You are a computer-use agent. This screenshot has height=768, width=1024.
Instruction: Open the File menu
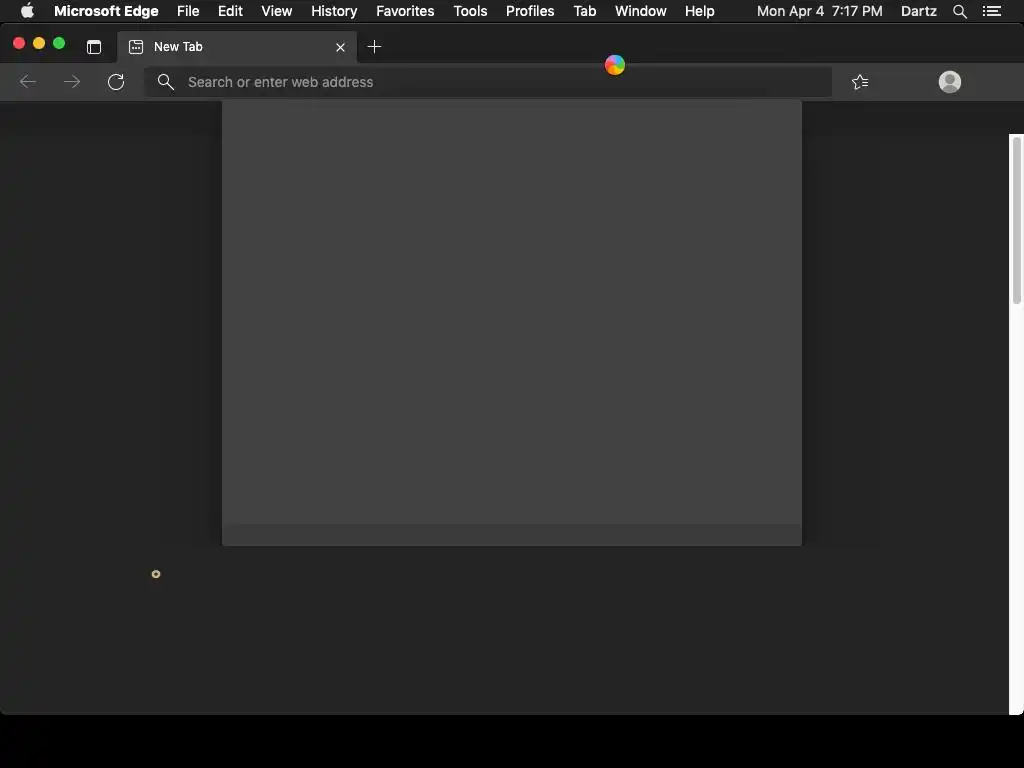(188, 11)
